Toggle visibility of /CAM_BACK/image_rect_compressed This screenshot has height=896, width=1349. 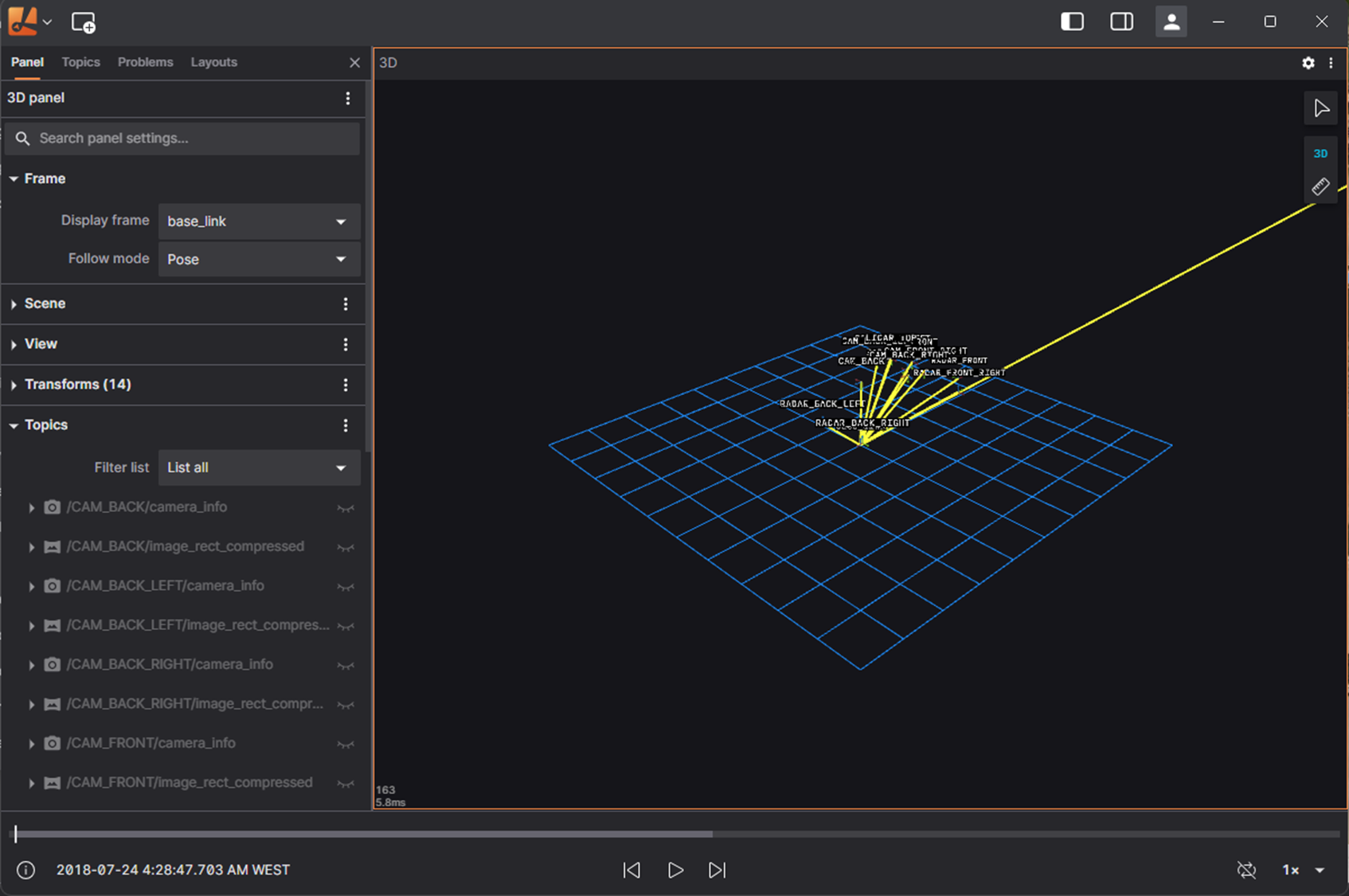[346, 547]
